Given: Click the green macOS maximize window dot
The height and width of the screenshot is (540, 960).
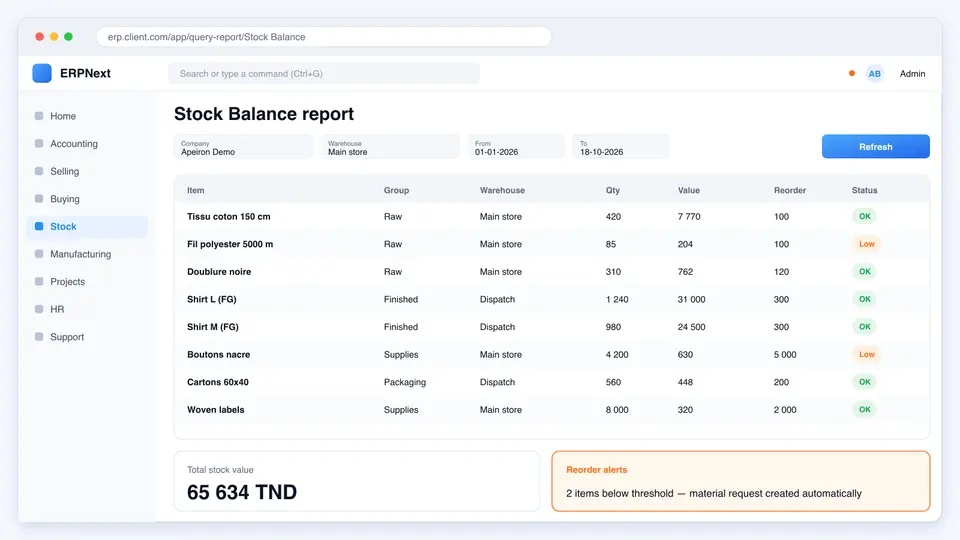Looking at the screenshot, I should coord(69,37).
